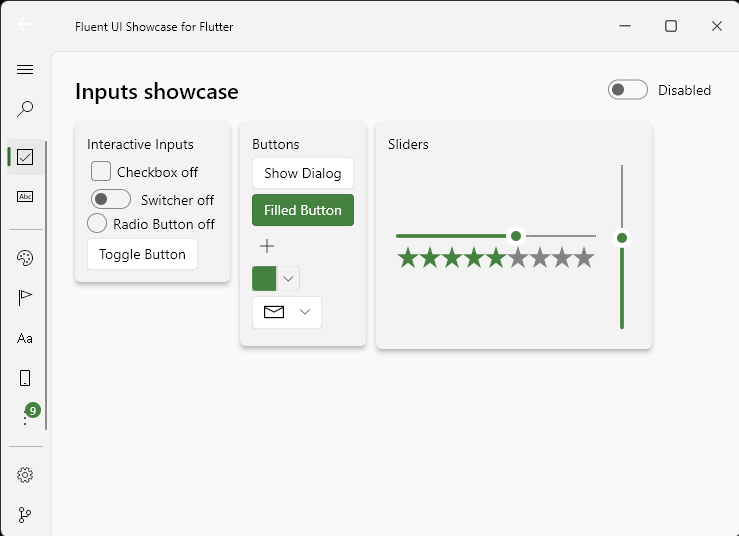The height and width of the screenshot is (536, 739).
Task: Click the search magnifier icon in sidebar
Action: (x=25, y=108)
